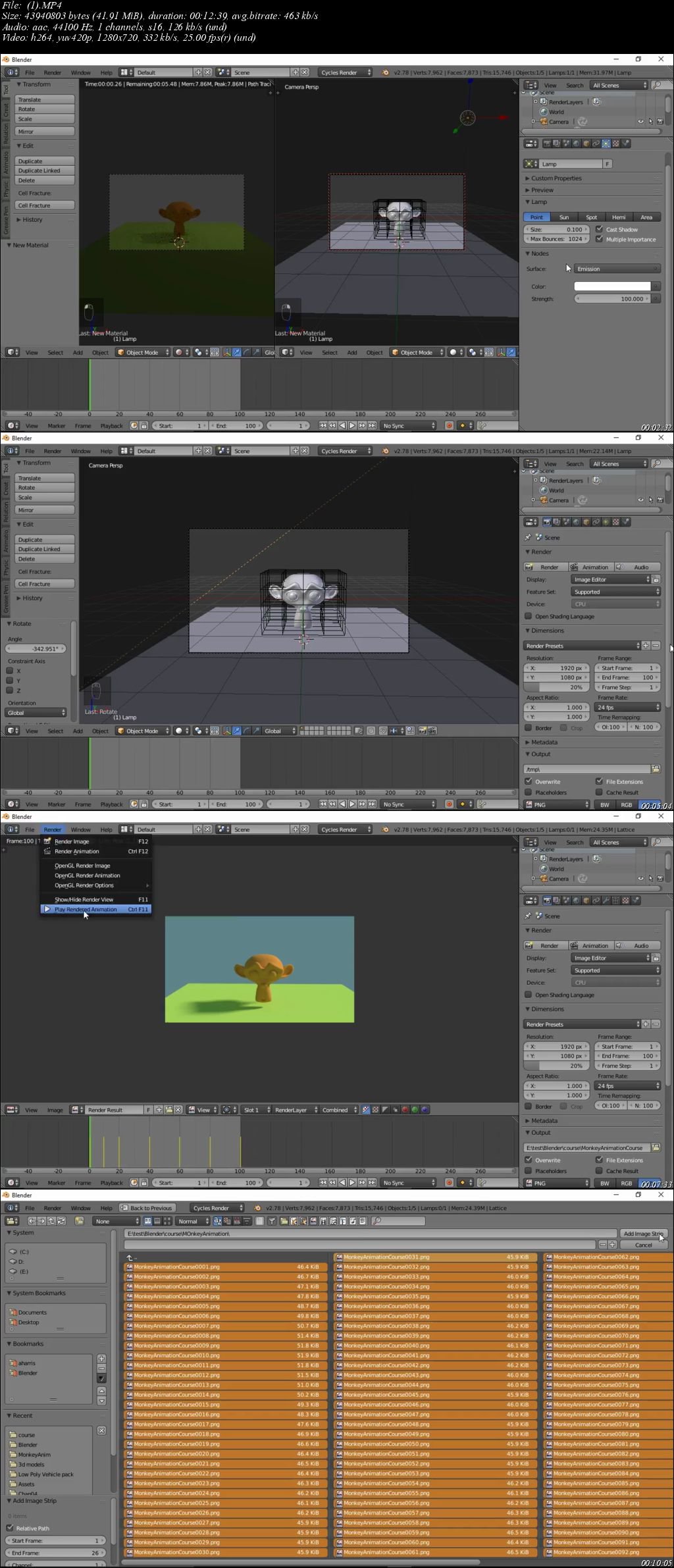
Task: Click Cancel button in the file browser
Action: [x=642, y=1245]
